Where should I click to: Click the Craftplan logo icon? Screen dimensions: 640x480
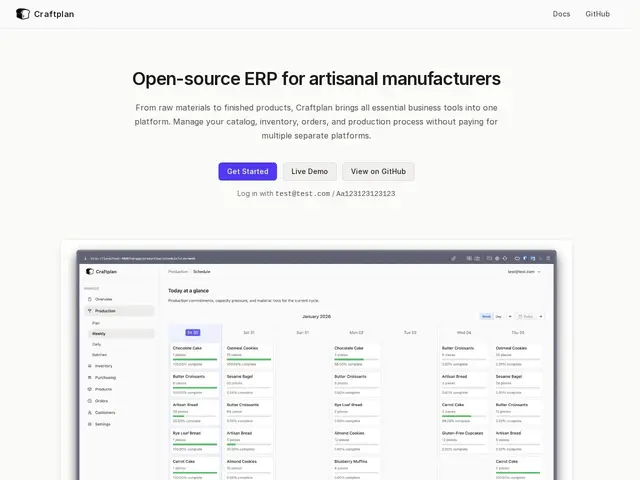coord(23,14)
